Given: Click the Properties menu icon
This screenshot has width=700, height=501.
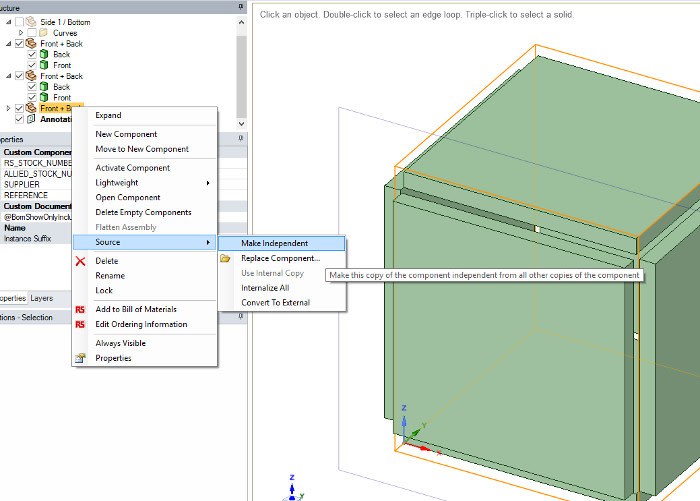Looking at the screenshot, I should pyautogui.click(x=80, y=358).
